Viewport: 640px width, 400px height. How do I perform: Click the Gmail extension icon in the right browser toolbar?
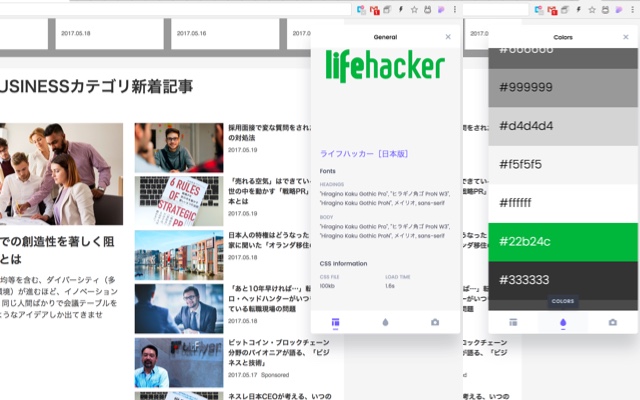pyautogui.click(x=552, y=10)
